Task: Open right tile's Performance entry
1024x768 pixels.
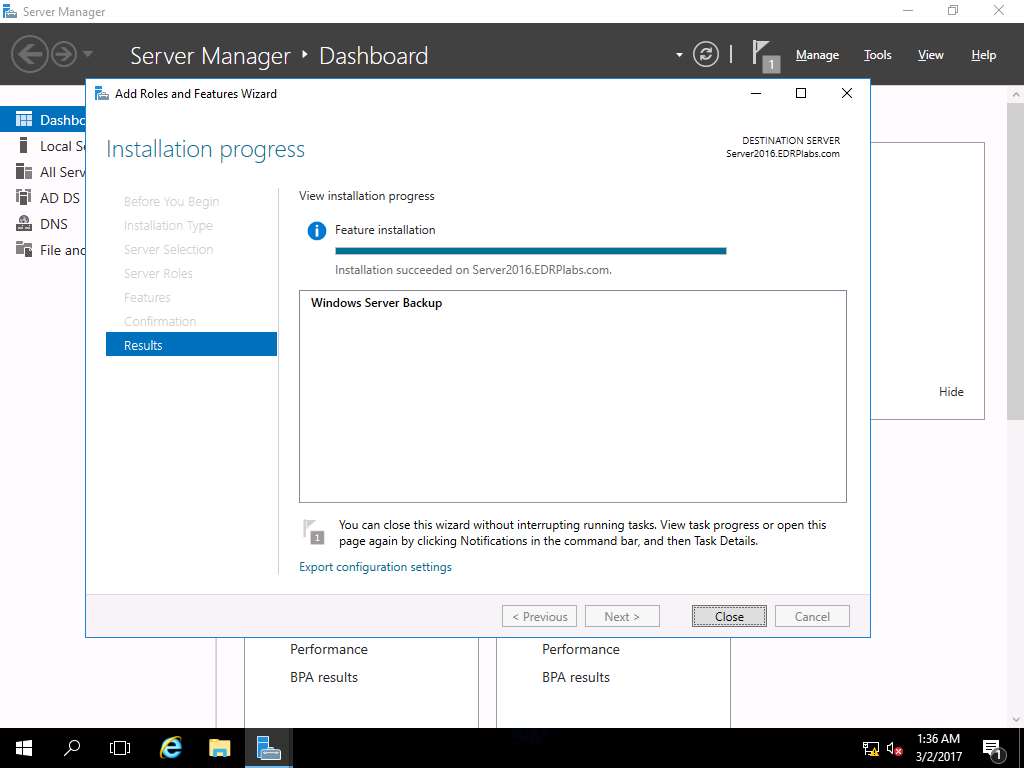Action: [581, 649]
